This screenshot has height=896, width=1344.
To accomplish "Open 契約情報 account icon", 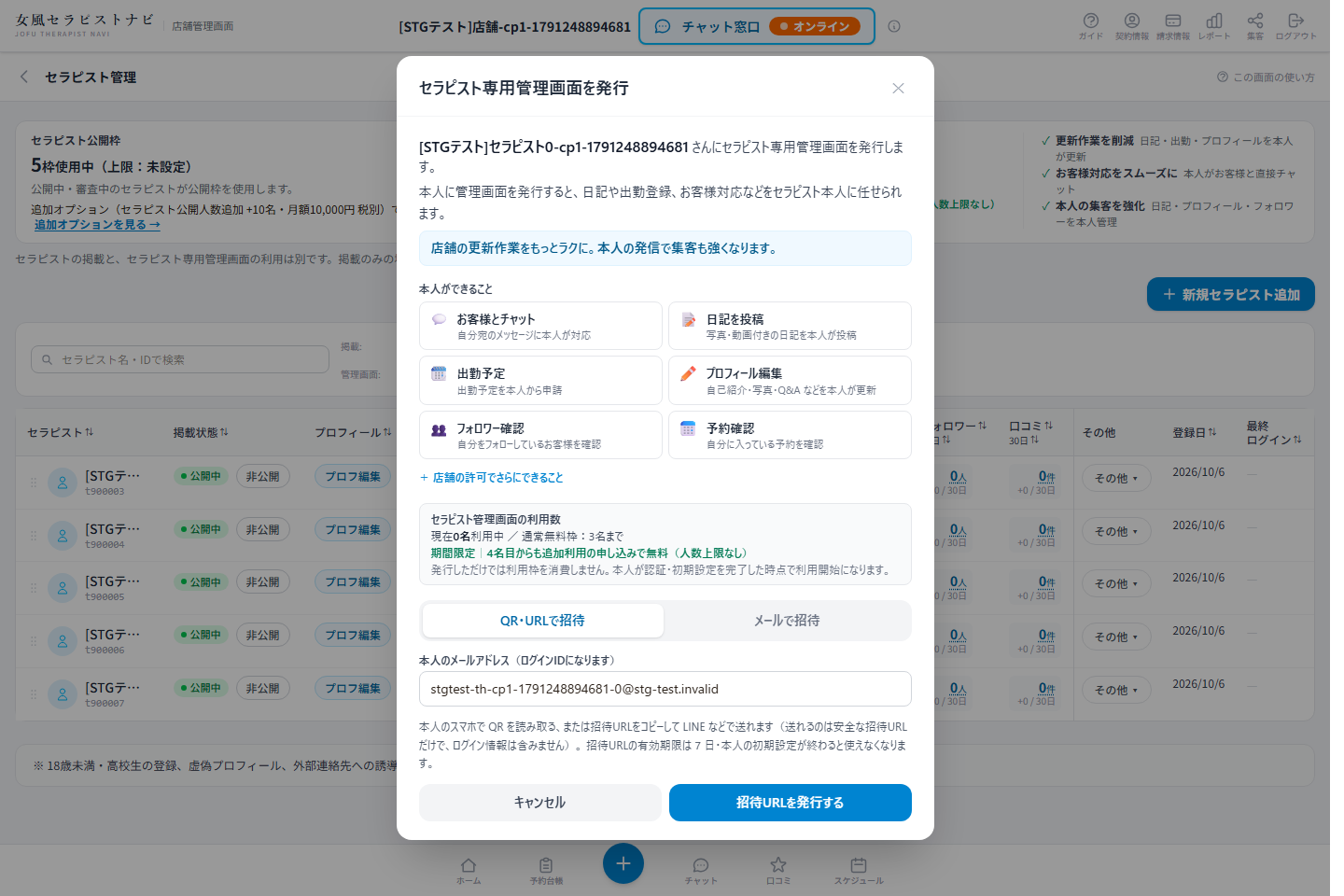I will pos(1132,25).
